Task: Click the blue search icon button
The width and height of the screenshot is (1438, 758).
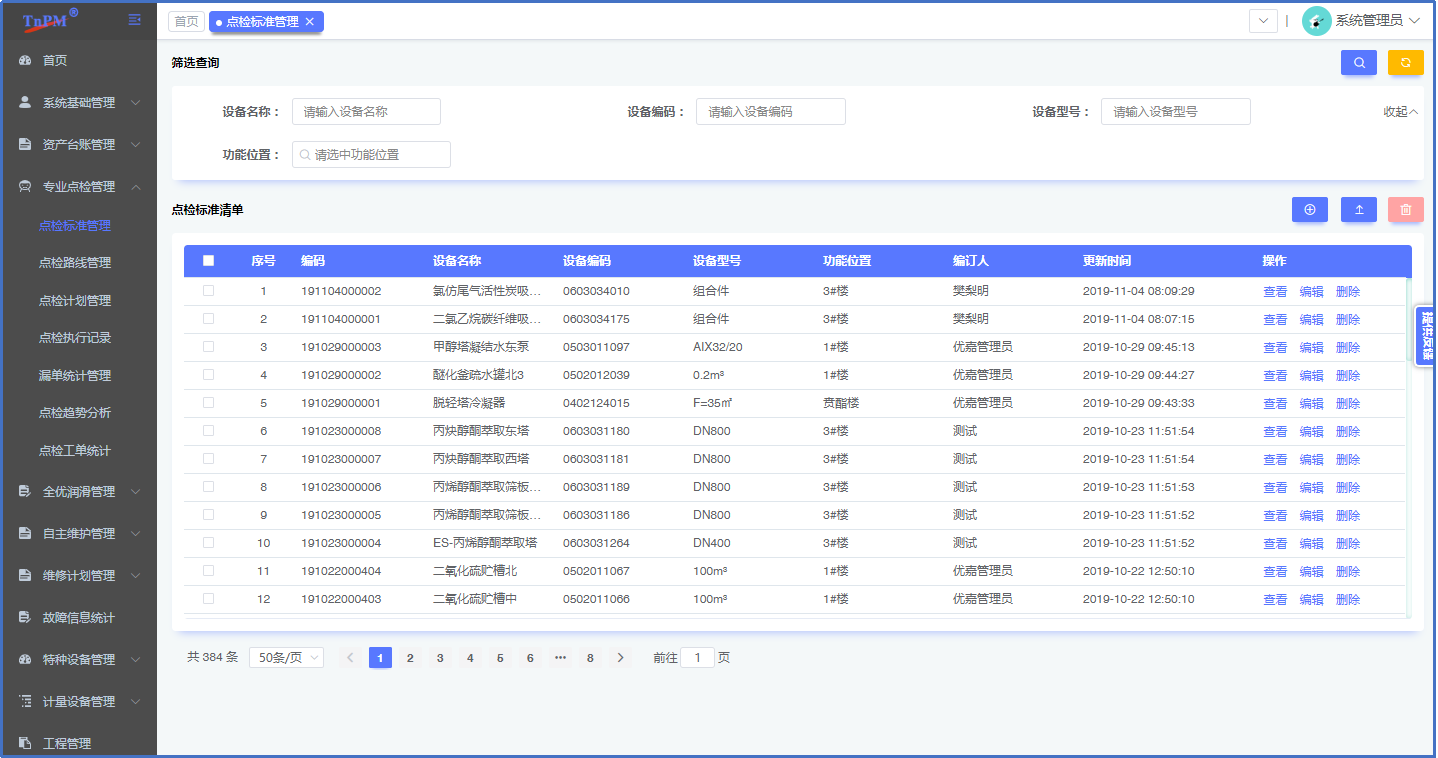Action: click(x=1358, y=63)
